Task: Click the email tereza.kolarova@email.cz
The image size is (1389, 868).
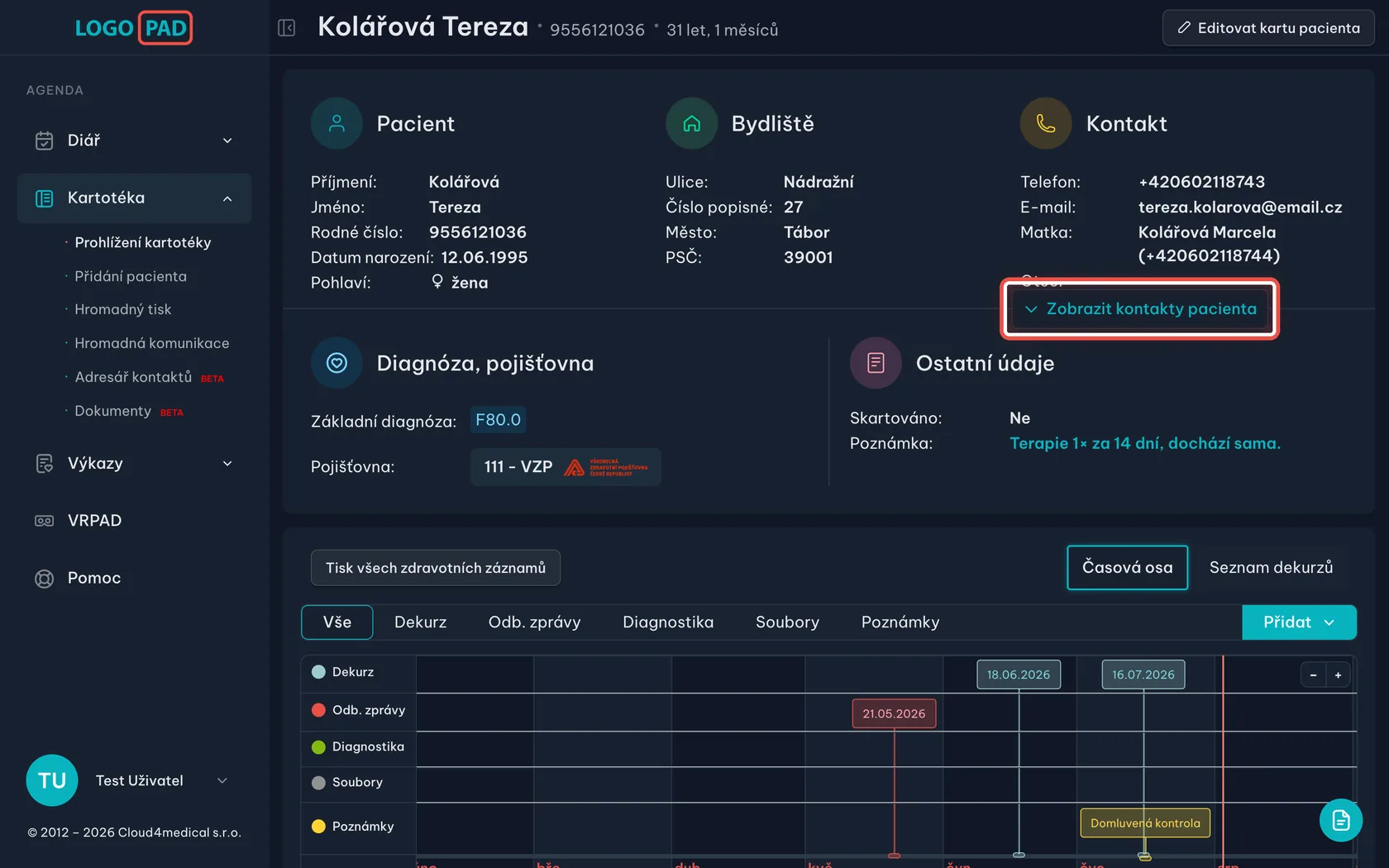Action: (x=1240, y=207)
